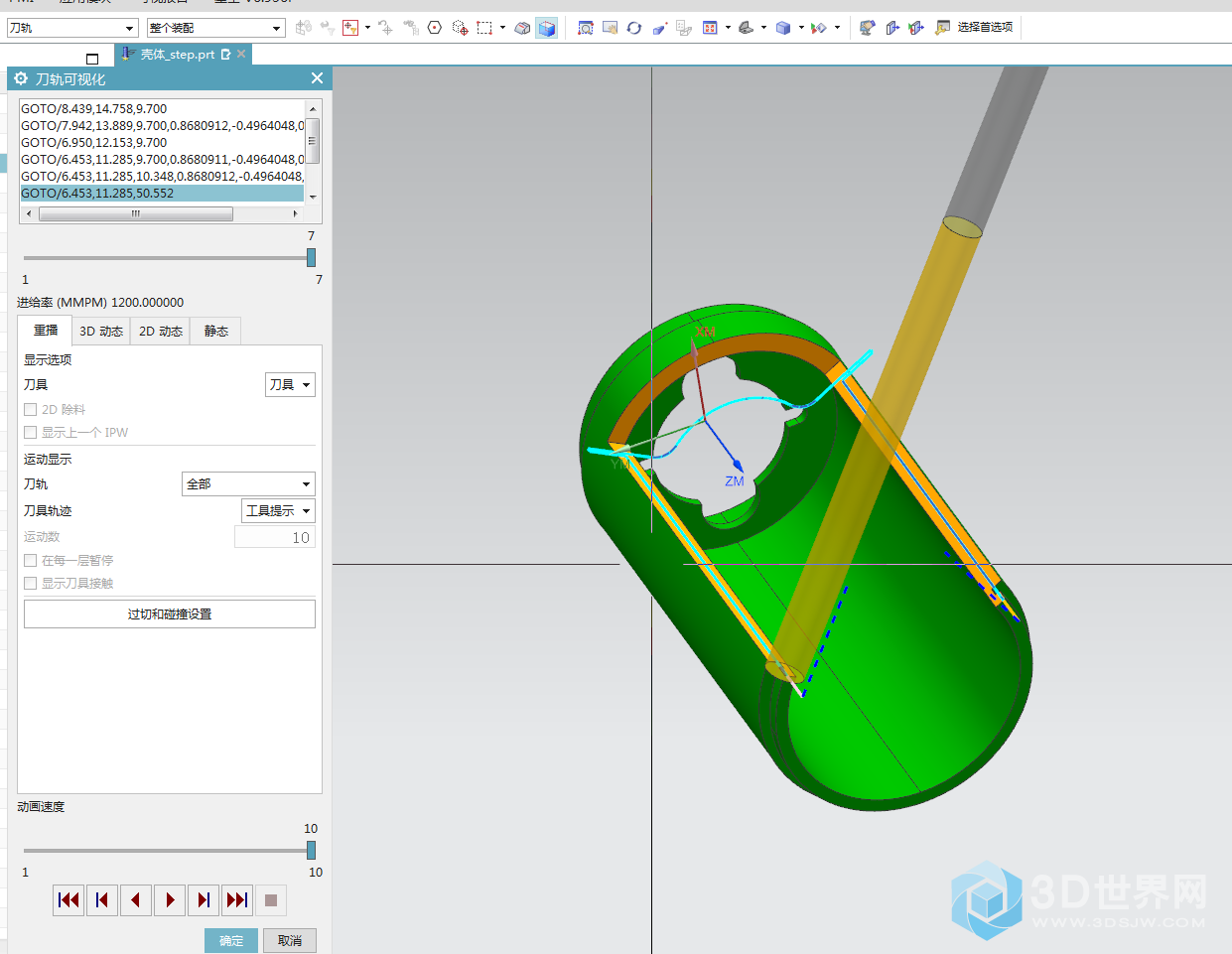Open the 工具提示 tool trace dropdown

[x=278, y=511]
